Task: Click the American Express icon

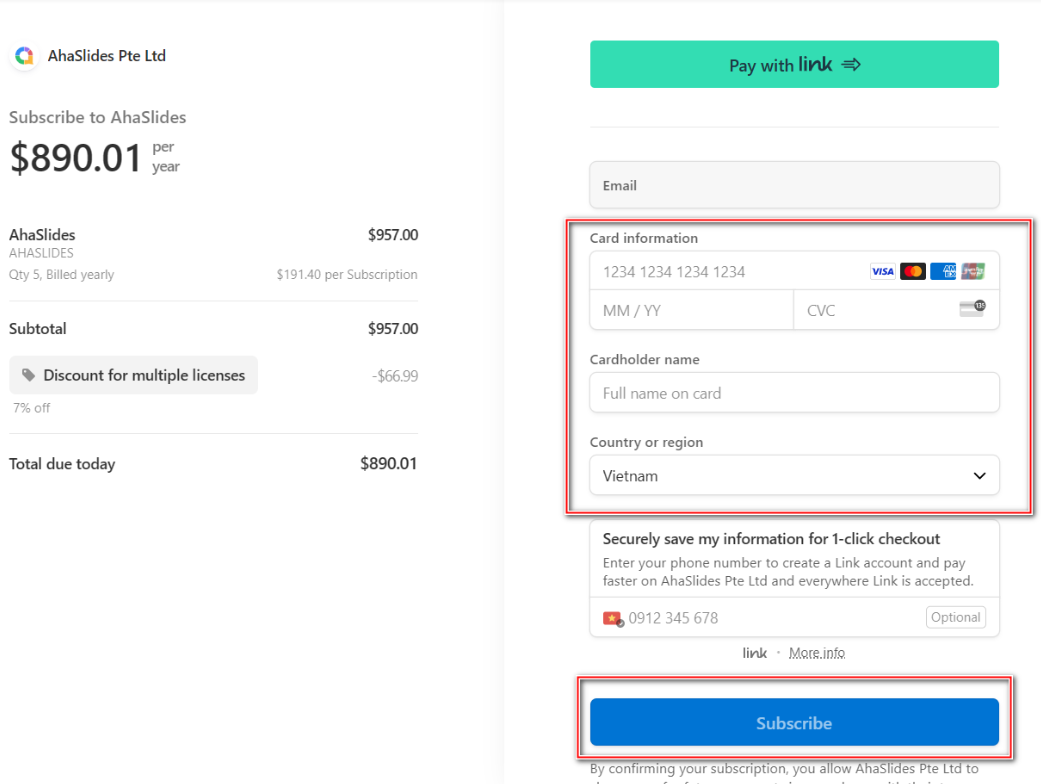Action: click(x=943, y=272)
